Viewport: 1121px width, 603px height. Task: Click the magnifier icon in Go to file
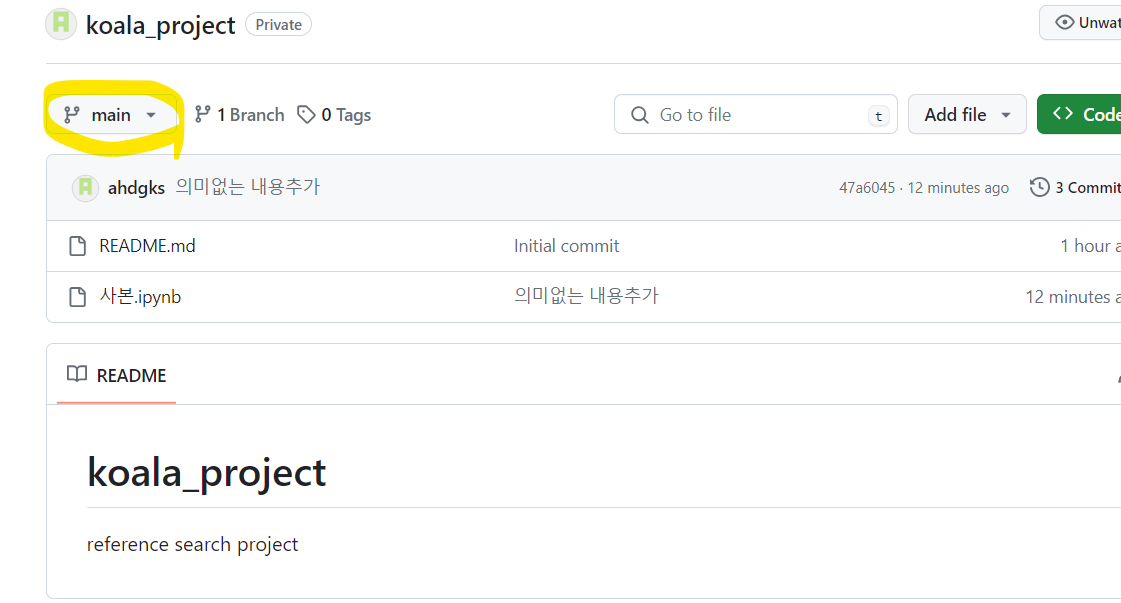click(x=640, y=115)
